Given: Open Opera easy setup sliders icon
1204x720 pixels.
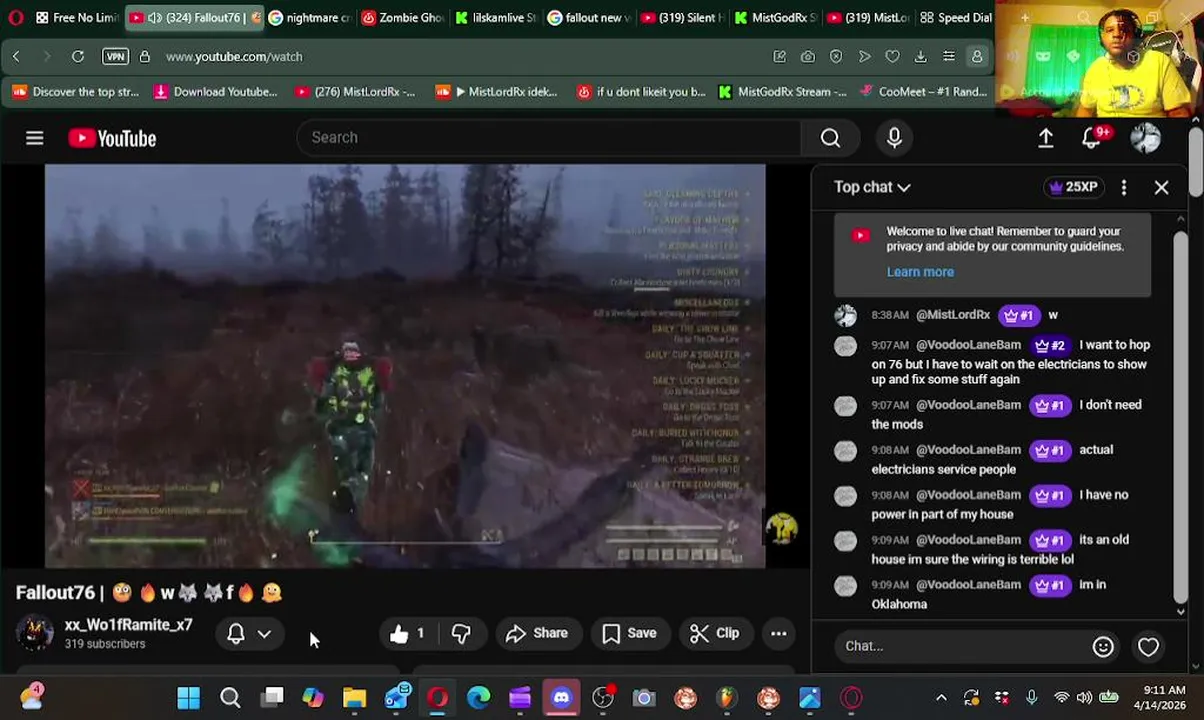Looking at the screenshot, I should coord(948,57).
